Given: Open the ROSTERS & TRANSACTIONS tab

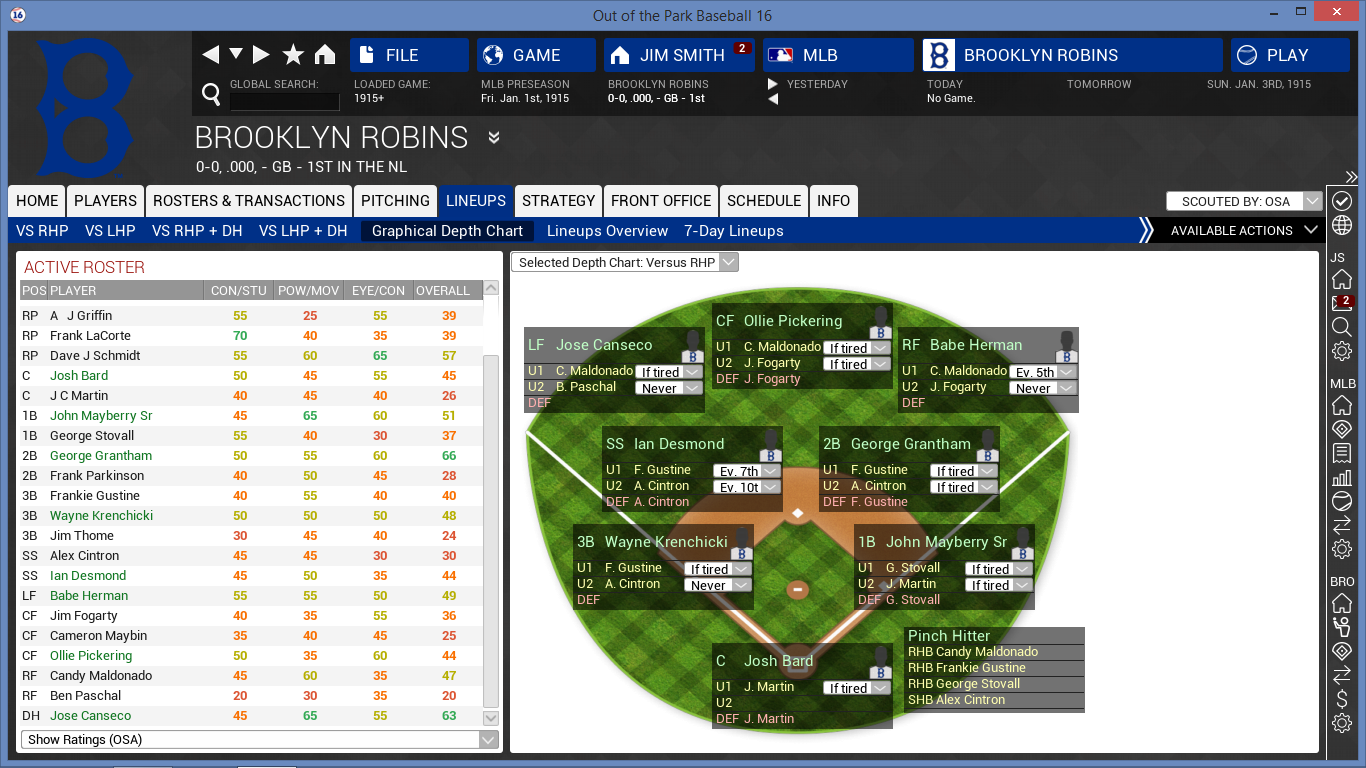Looking at the screenshot, I should pyautogui.click(x=249, y=201).
